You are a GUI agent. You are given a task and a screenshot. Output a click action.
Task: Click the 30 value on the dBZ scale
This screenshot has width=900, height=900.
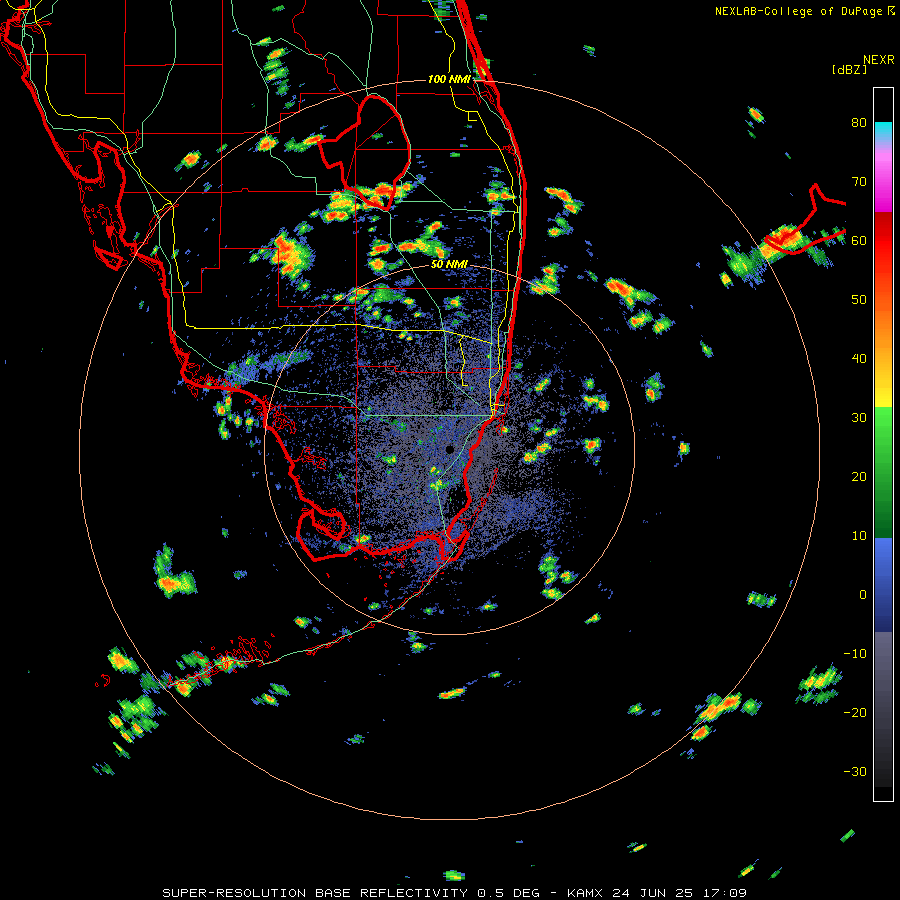859,418
